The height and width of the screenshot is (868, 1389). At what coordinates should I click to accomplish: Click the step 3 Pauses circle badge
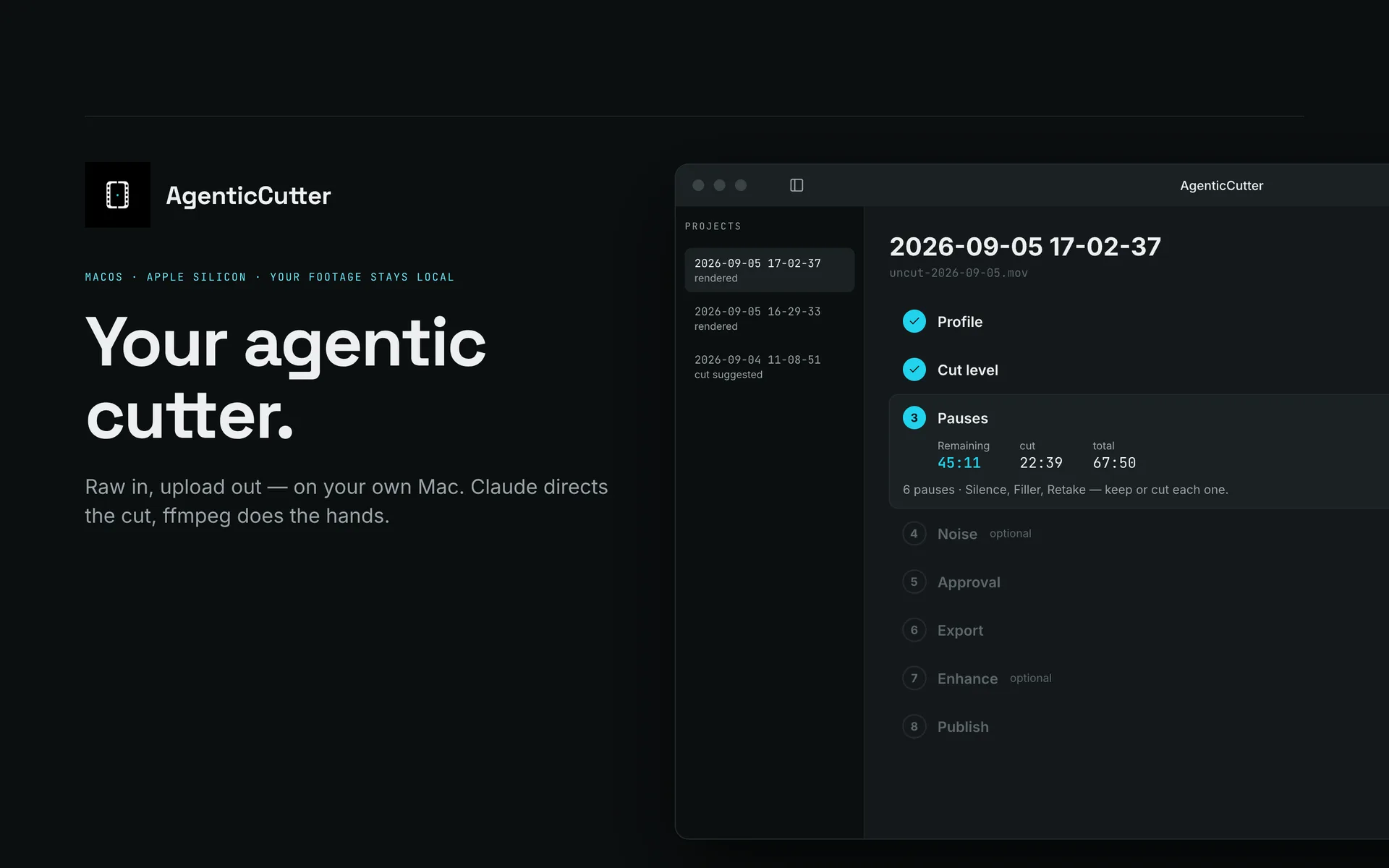tap(914, 418)
